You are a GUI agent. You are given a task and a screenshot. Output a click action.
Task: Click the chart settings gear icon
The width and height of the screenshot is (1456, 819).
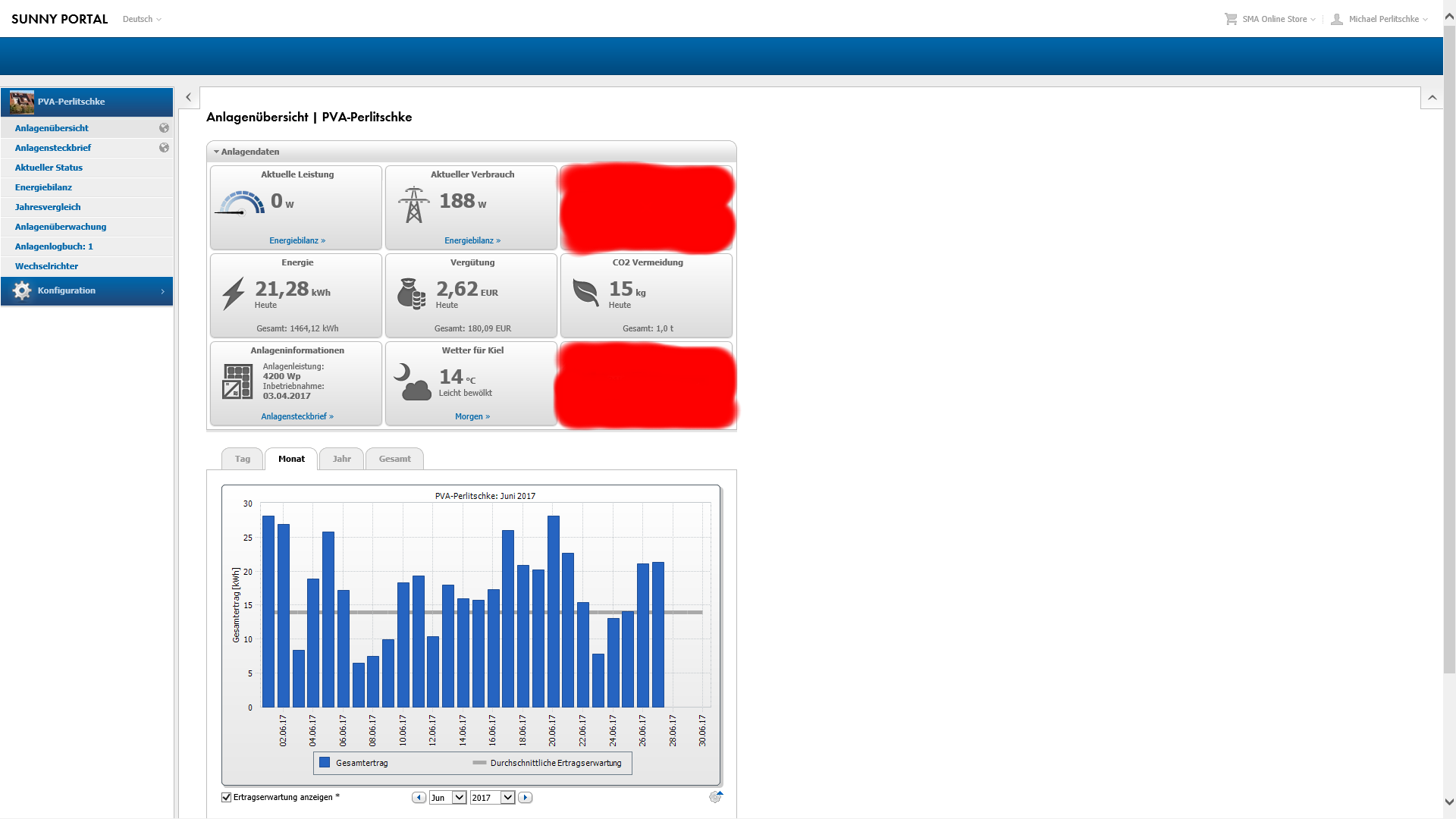pyautogui.click(x=715, y=797)
